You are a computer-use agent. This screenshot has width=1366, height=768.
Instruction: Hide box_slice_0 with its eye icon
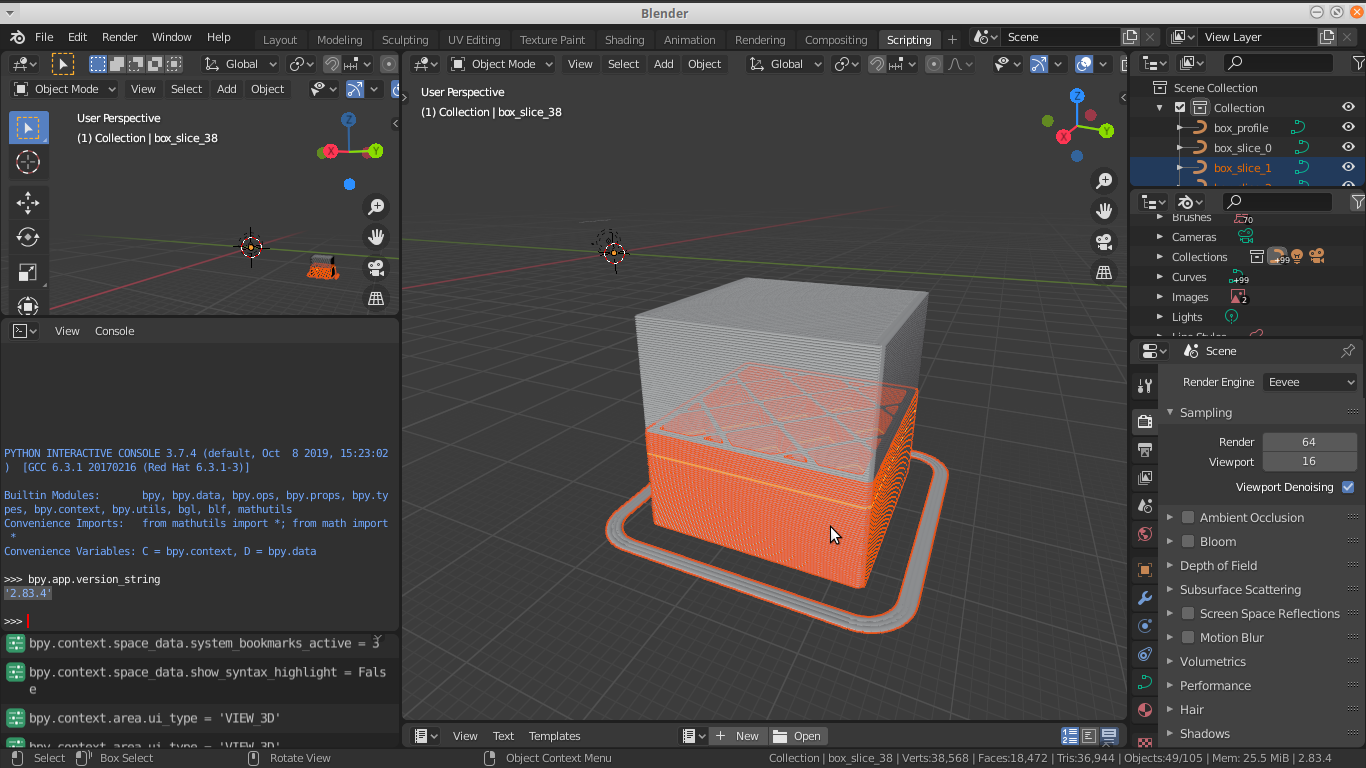1348,147
